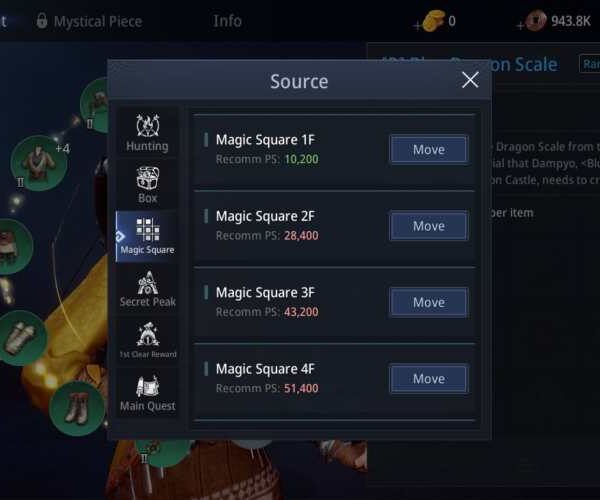Switch to the Info tab
This screenshot has width=600, height=500.
coord(227,21)
